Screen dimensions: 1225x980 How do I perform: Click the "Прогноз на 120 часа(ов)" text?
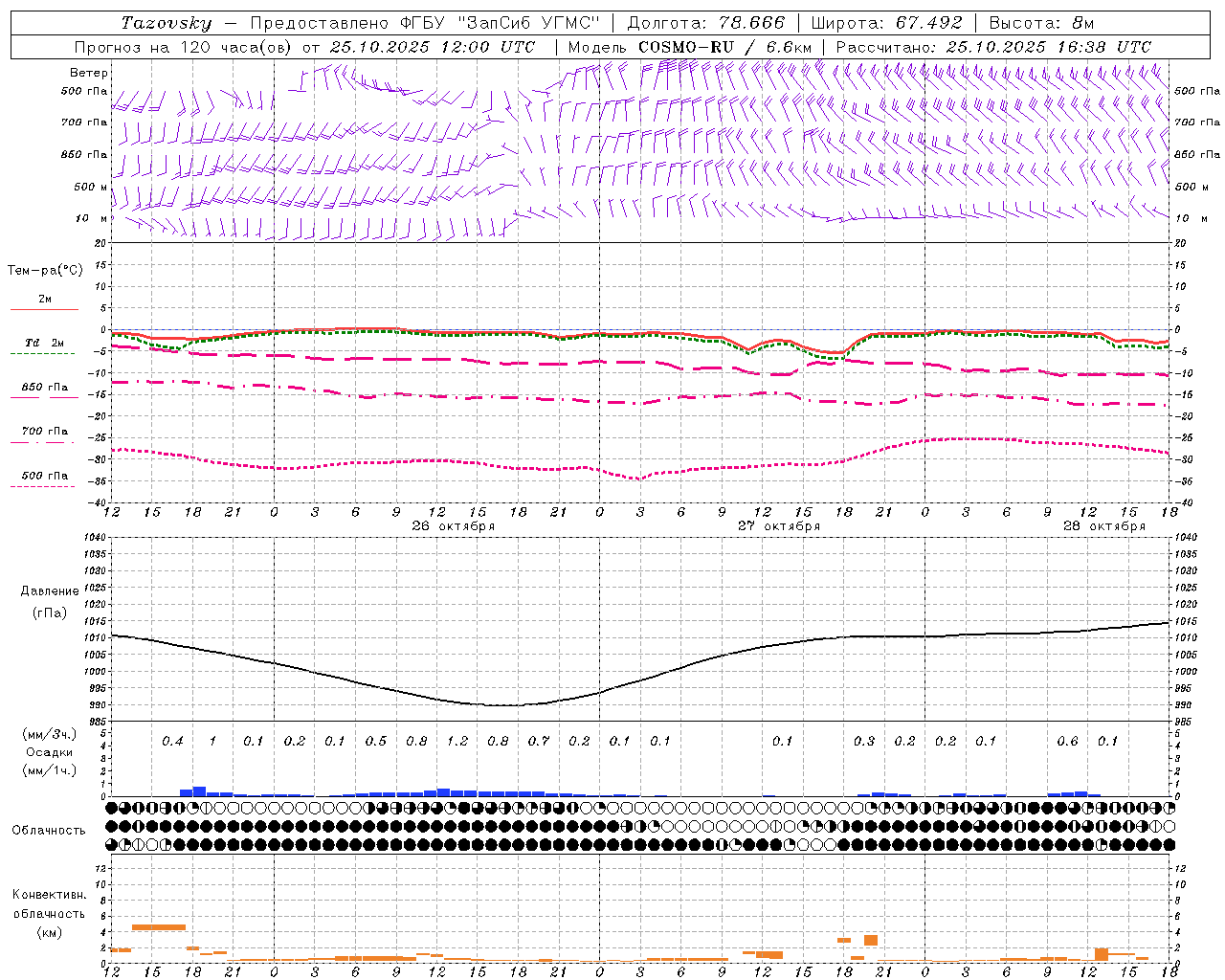(183, 47)
